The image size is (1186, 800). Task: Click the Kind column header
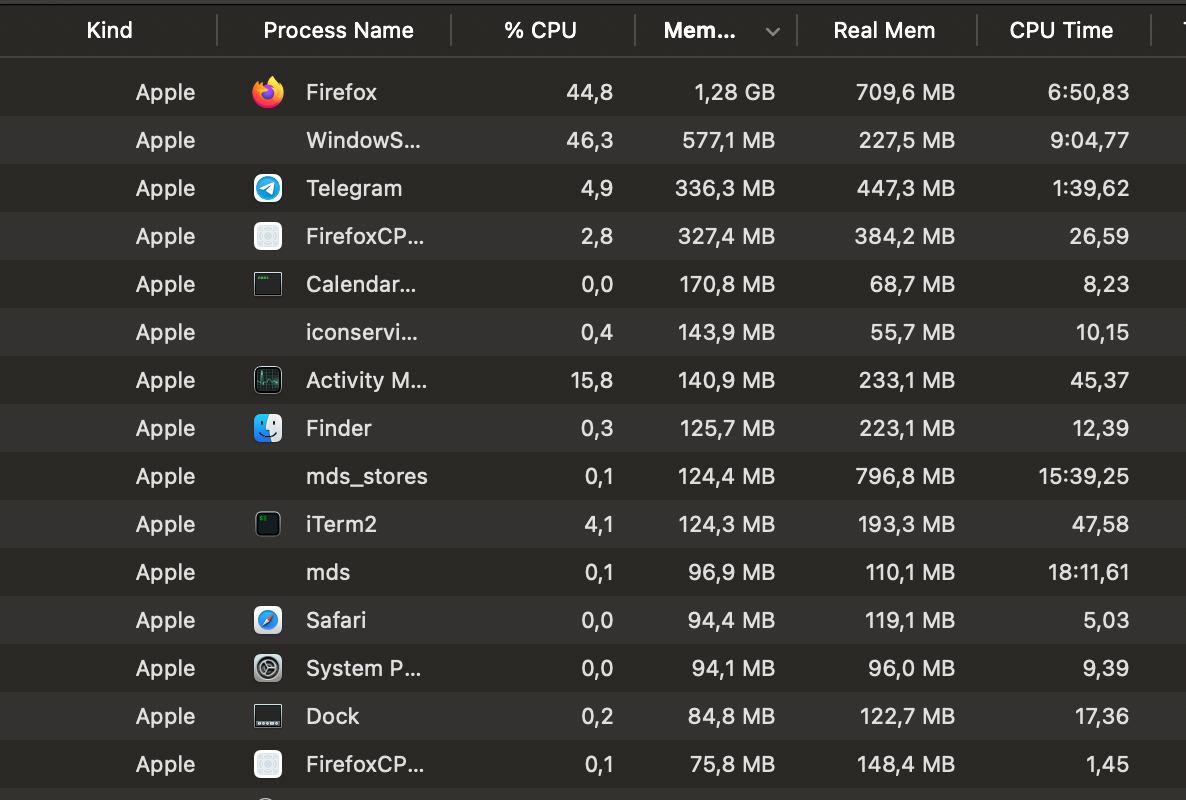109,31
